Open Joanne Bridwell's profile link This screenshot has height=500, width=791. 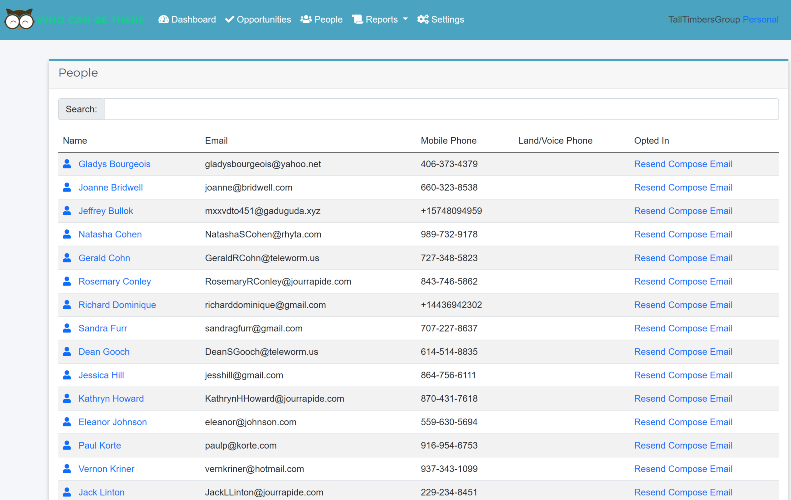point(110,188)
